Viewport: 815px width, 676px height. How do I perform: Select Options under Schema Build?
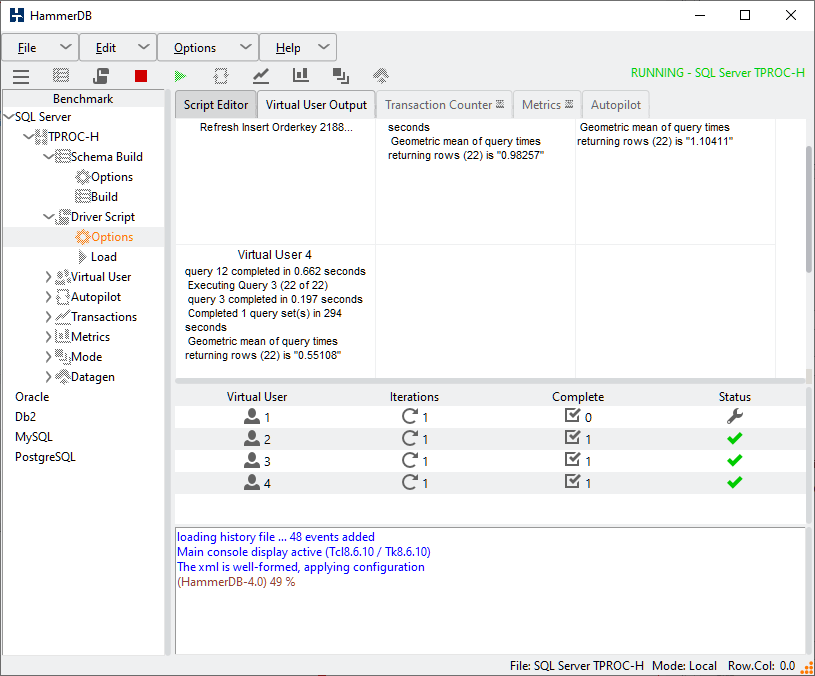click(112, 177)
